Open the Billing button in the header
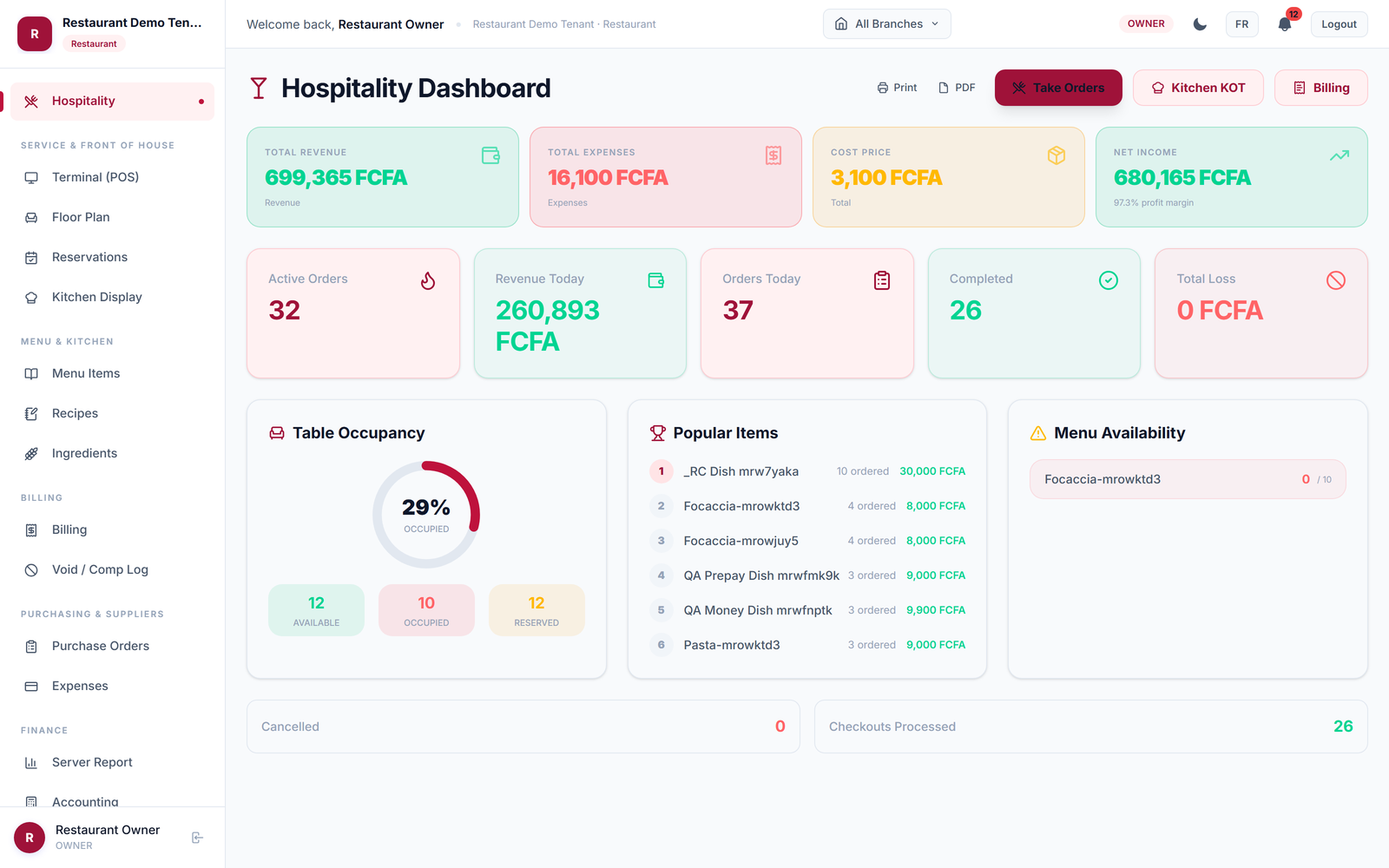 click(x=1321, y=88)
